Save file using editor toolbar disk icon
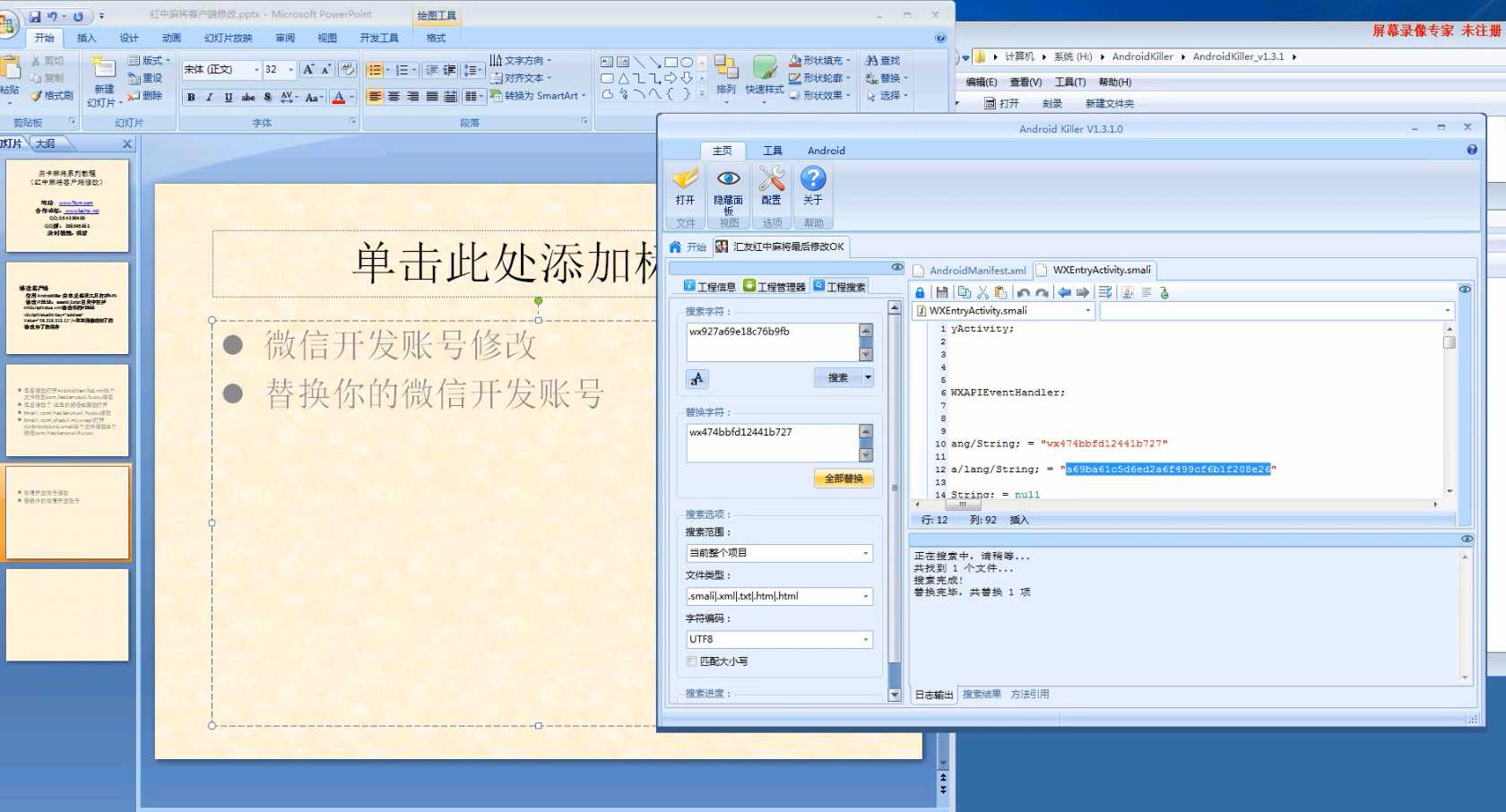Screen dimensions: 1506x812 tap(941, 292)
